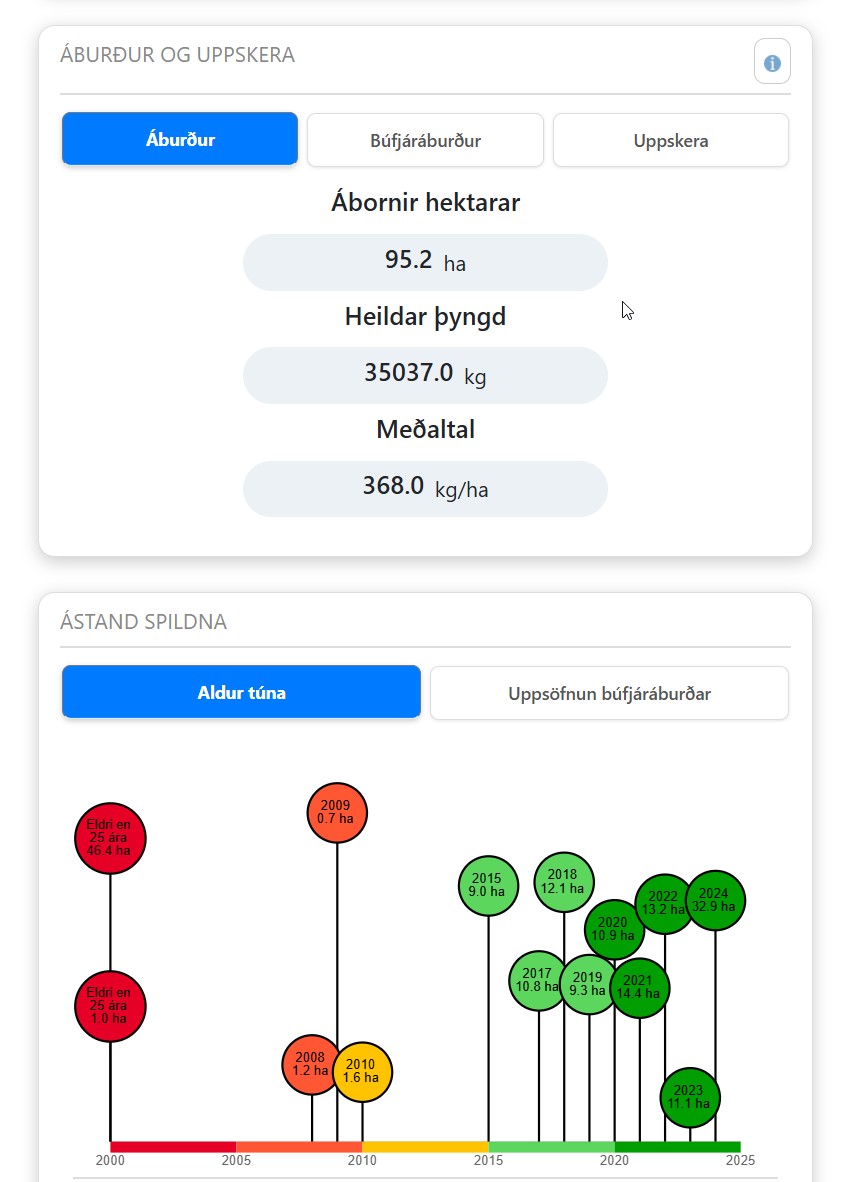Click the 35037.0 kg total weight field
850x1182 pixels.
(425, 375)
